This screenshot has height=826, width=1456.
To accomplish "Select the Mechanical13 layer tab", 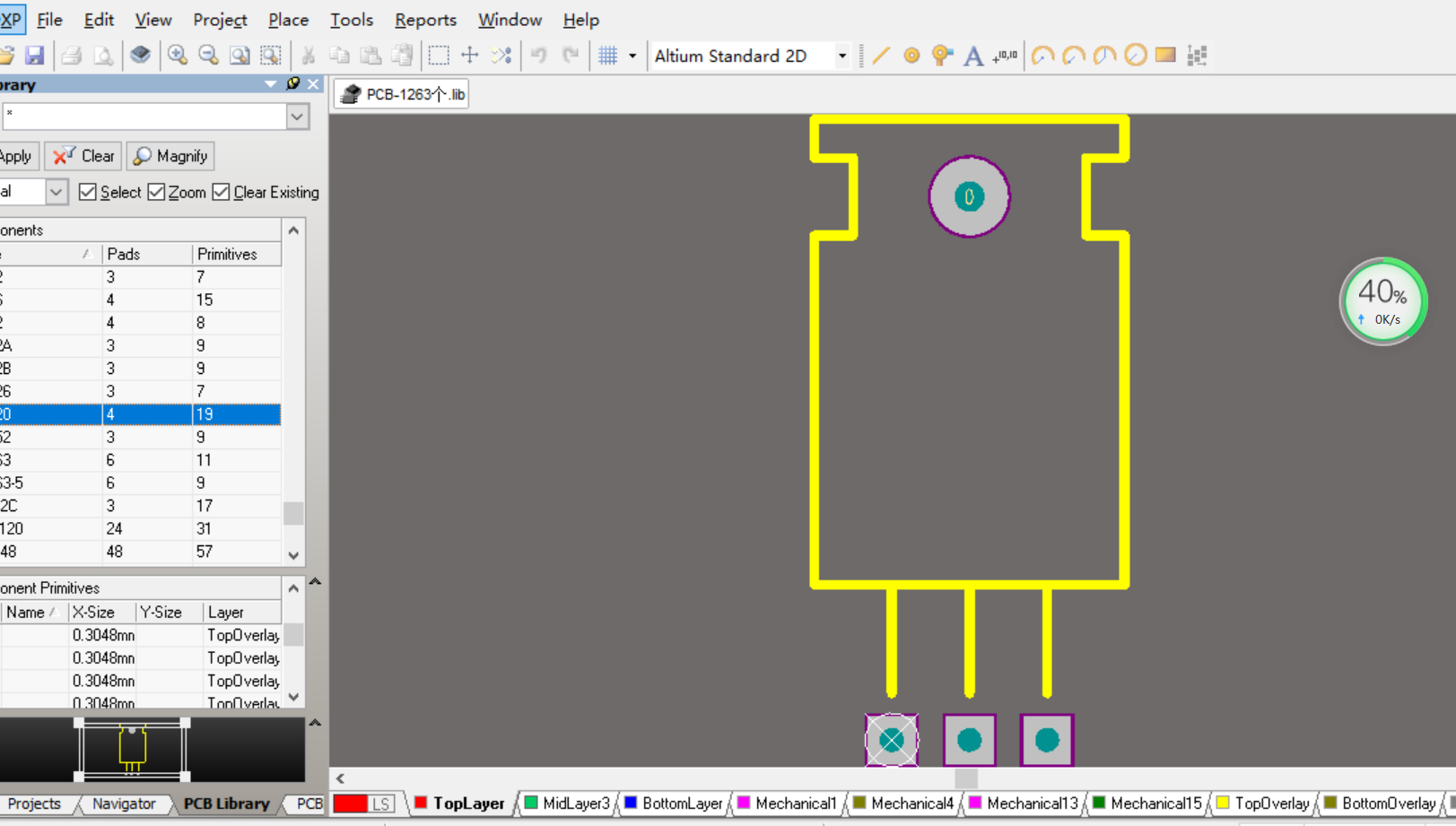I will pyautogui.click(x=1024, y=804).
